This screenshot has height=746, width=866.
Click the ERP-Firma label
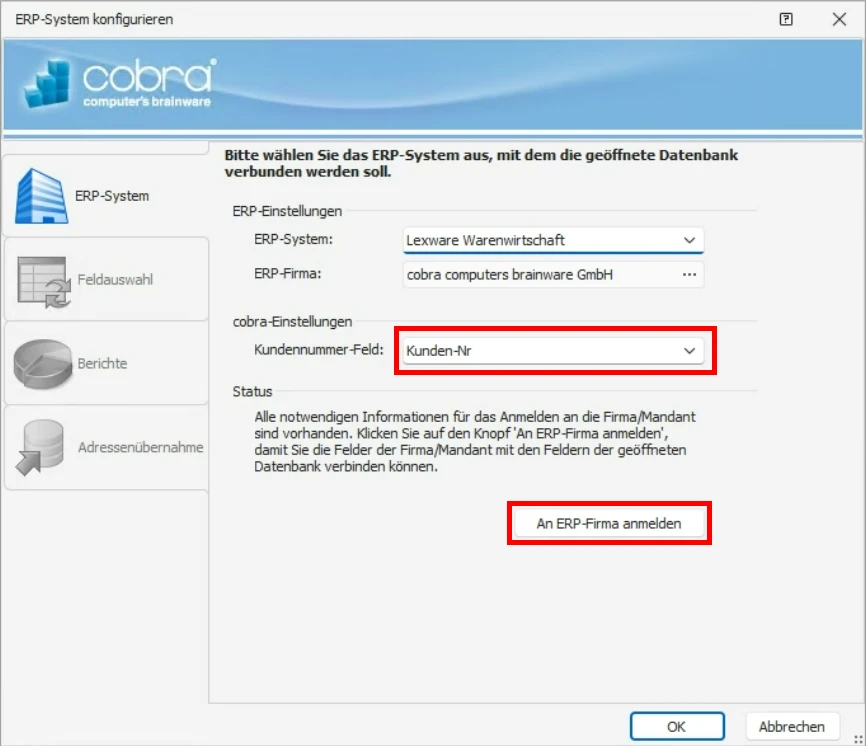point(288,274)
